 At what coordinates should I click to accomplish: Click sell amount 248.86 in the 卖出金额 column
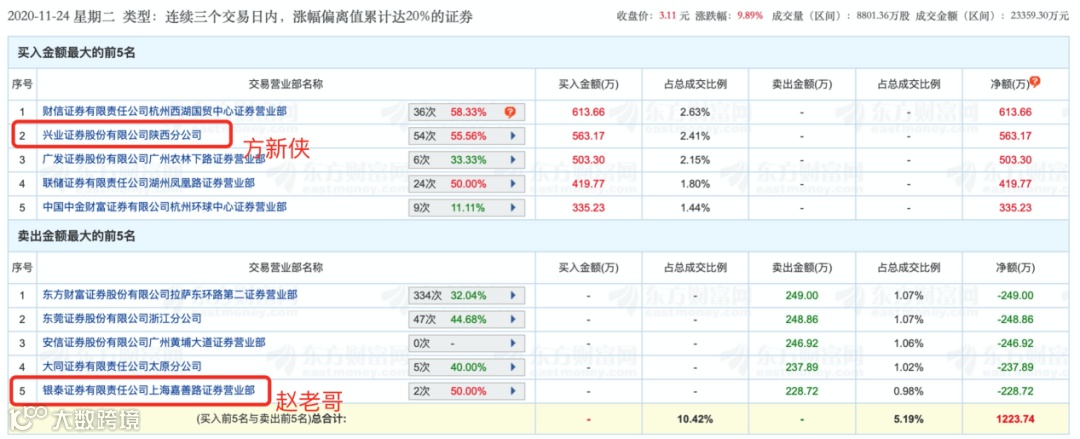(802, 319)
